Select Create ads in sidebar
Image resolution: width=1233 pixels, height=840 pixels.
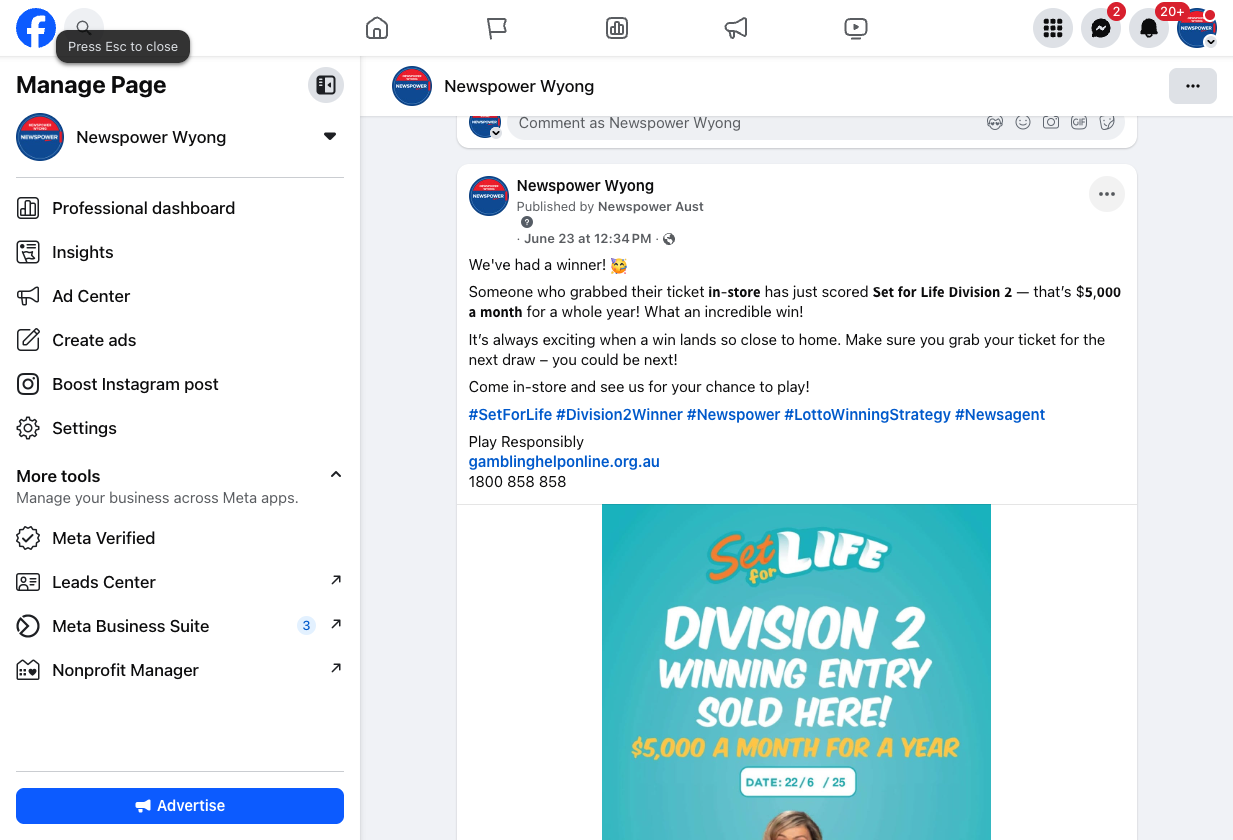click(x=180, y=340)
